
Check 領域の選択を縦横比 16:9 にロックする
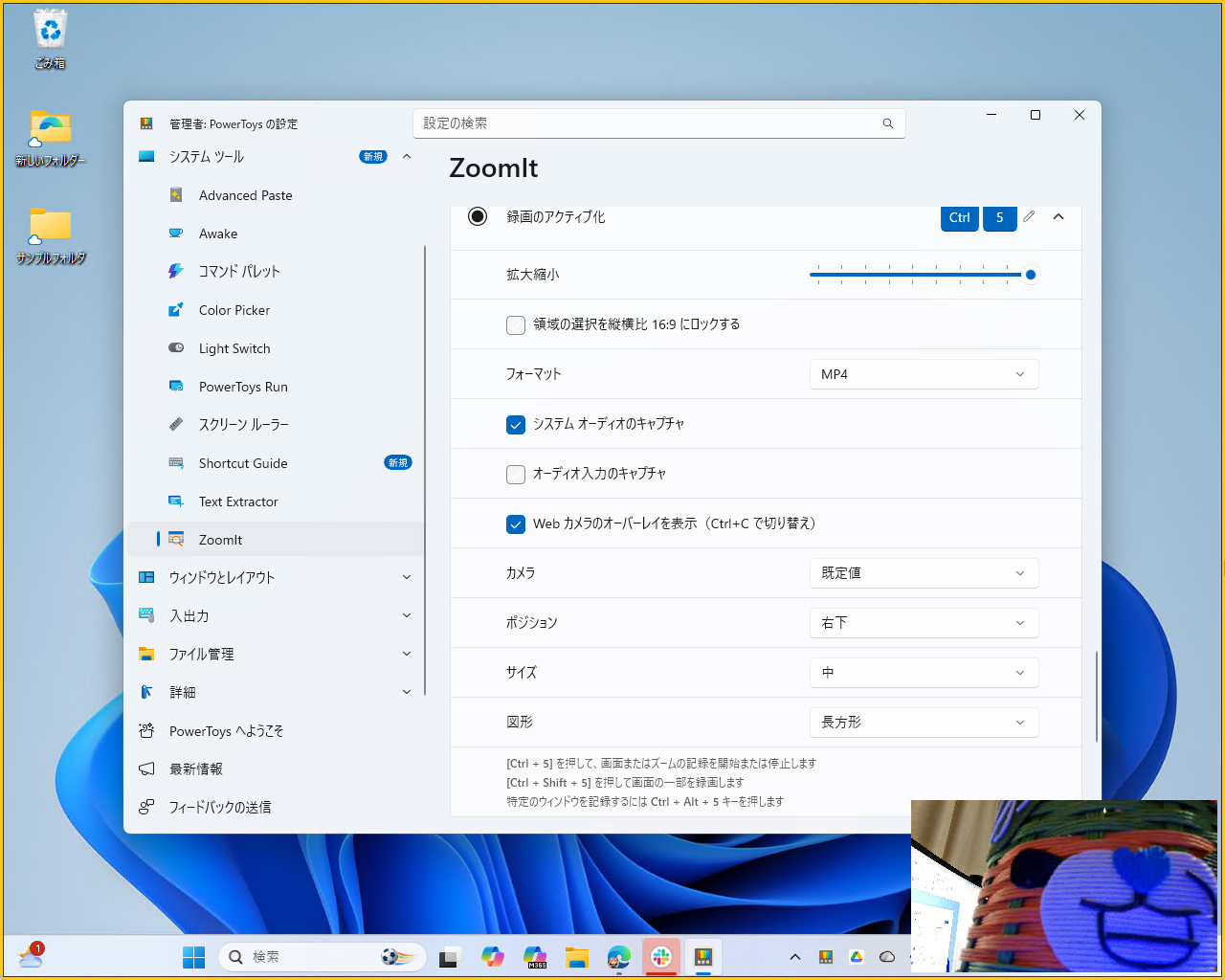click(x=516, y=325)
